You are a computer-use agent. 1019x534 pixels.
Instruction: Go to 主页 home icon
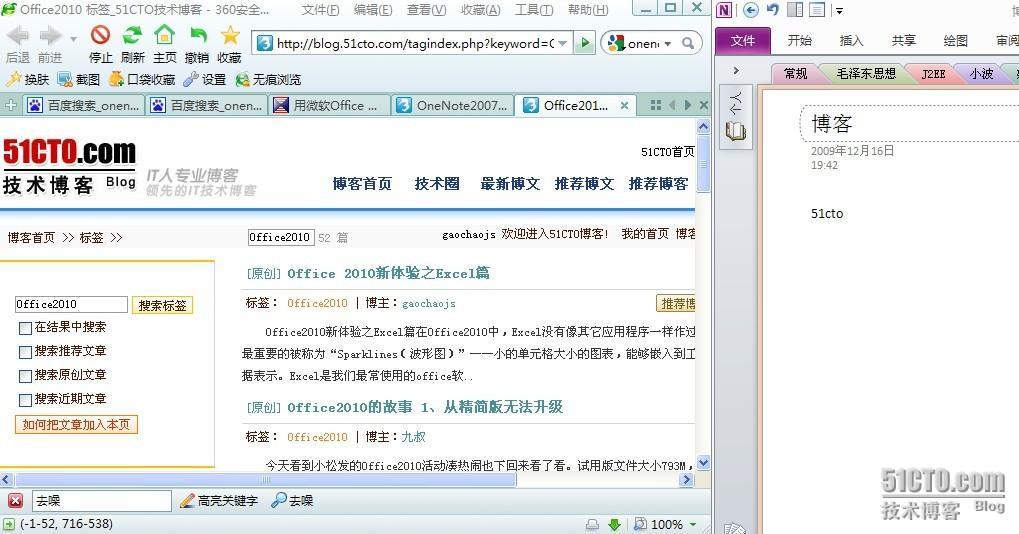tap(164, 34)
